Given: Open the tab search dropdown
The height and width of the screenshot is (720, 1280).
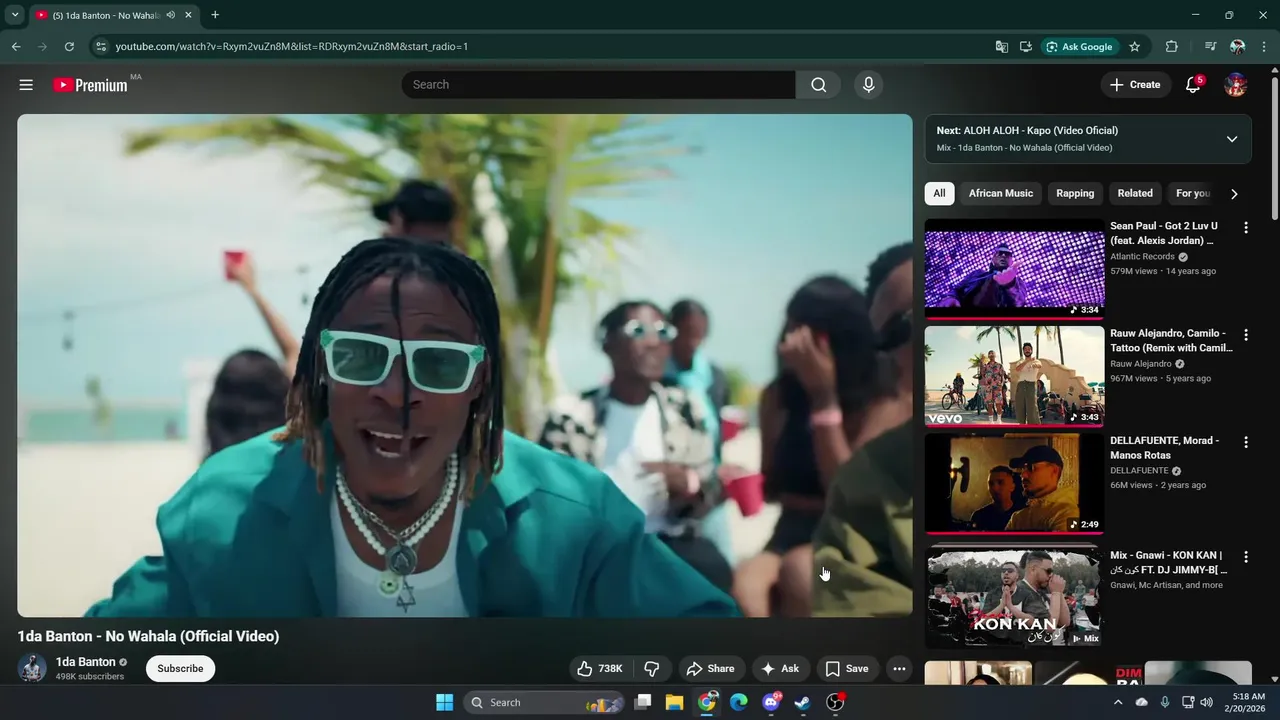Looking at the screenshot, I should click(15, 15).
